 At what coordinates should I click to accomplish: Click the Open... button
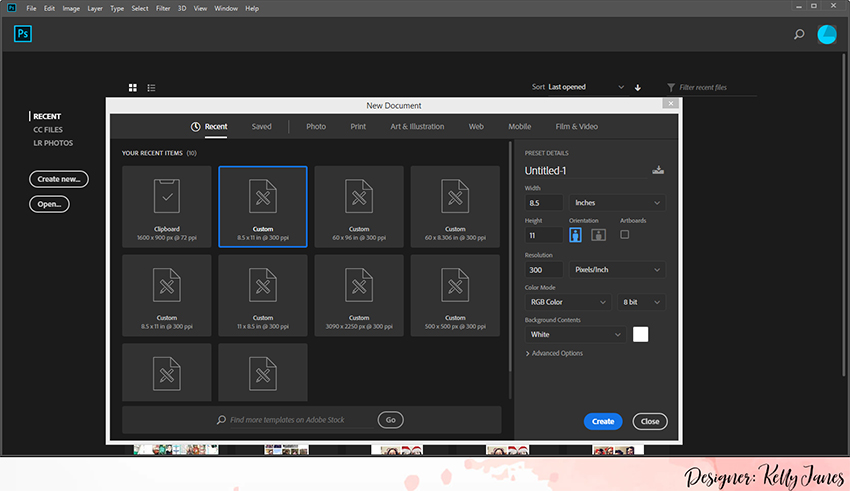pyautogui.click(x=49, y=204)
